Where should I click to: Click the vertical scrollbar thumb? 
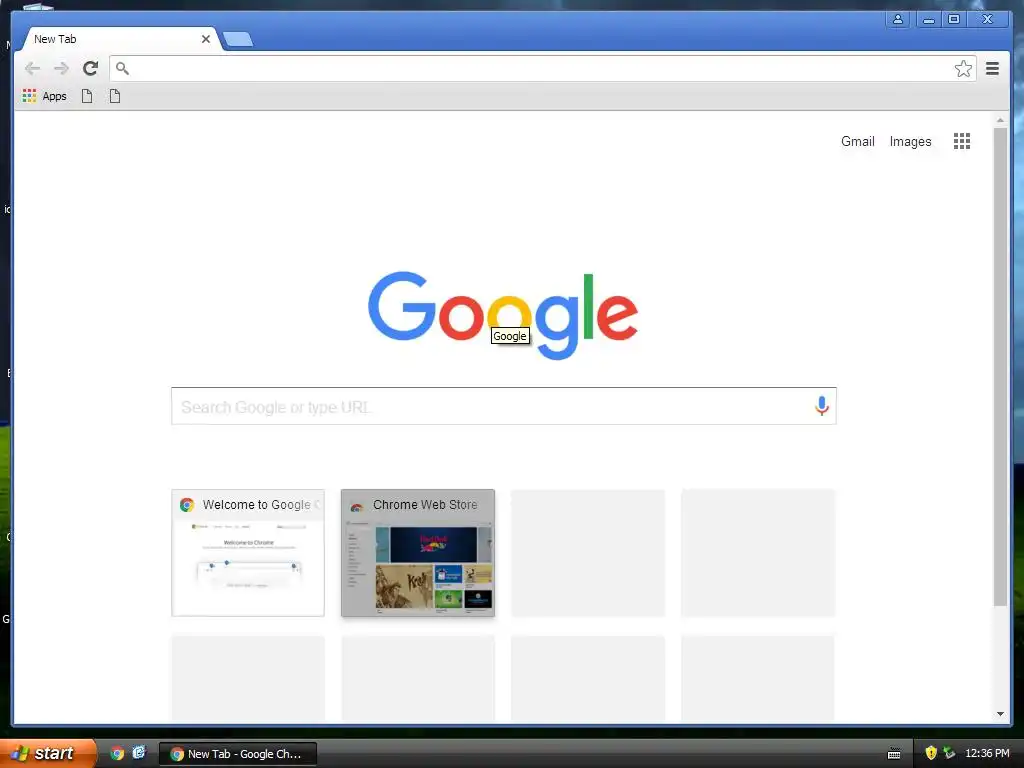[x=1000, y=367]
